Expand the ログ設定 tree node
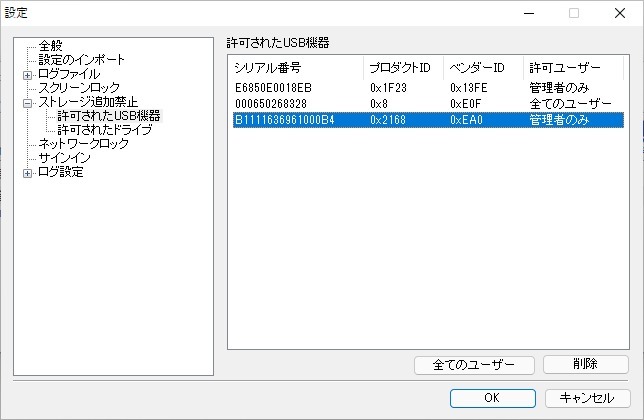Image resolution: width=644 pixels, height=420 pixels. point(27,173)
